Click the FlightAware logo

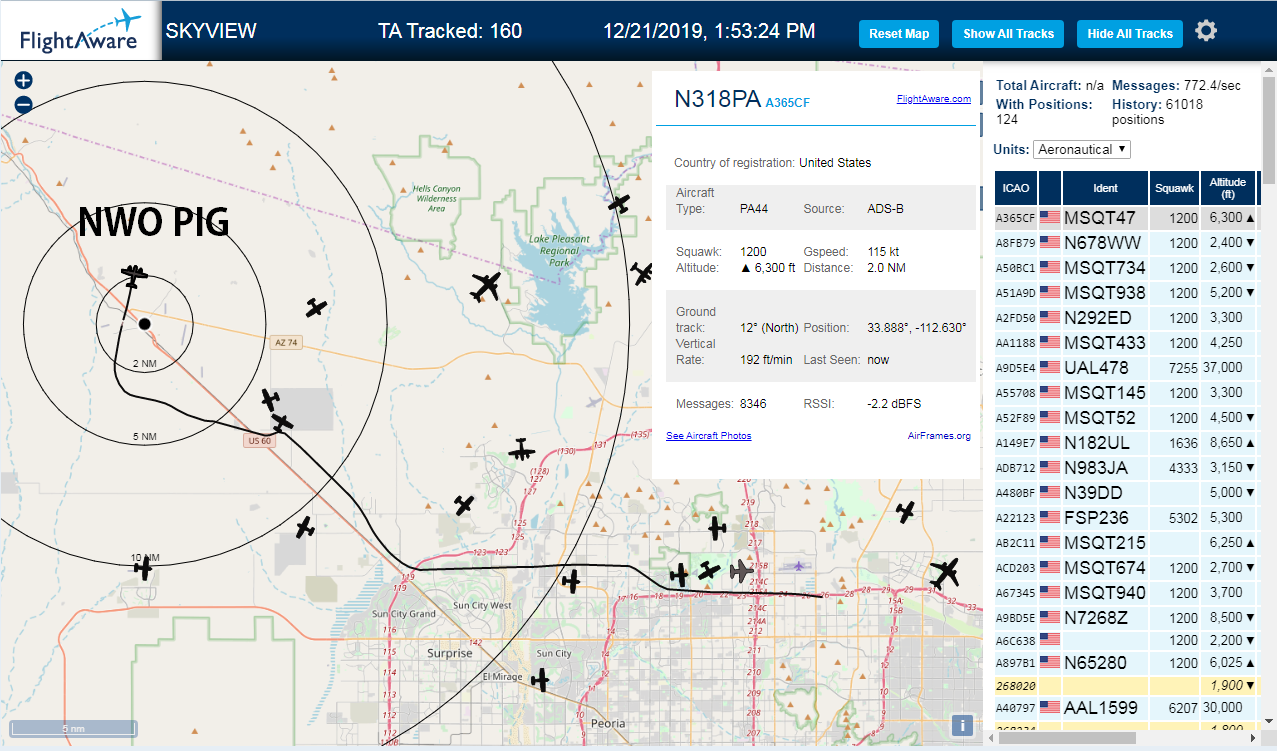tap(80, 31)
